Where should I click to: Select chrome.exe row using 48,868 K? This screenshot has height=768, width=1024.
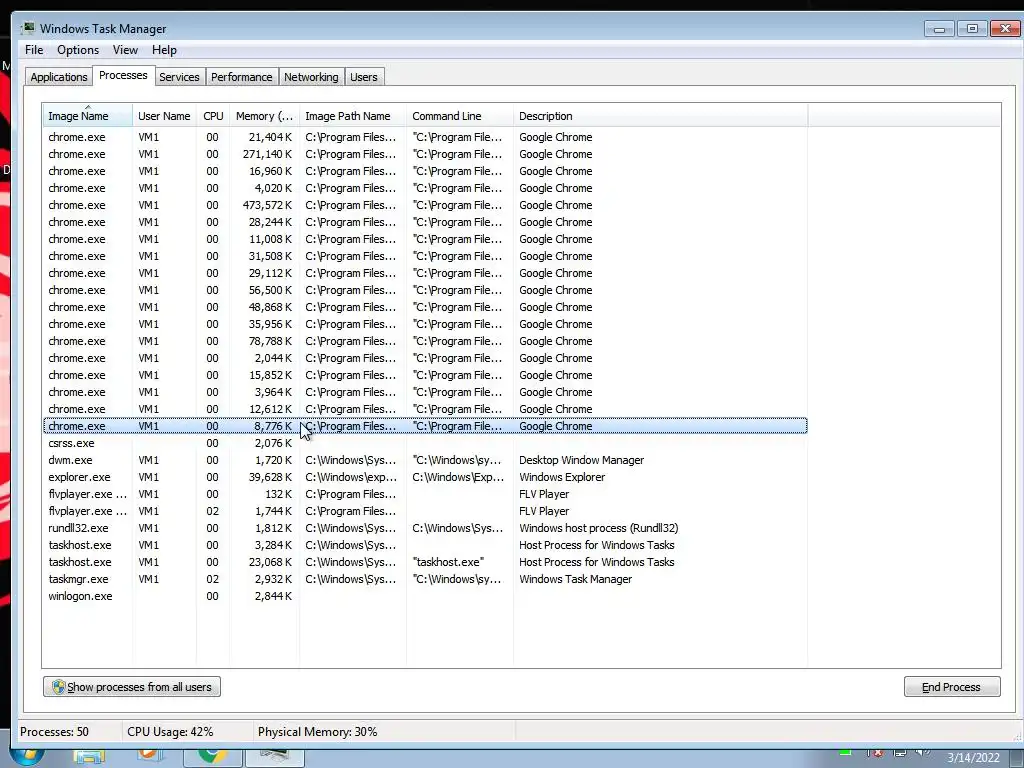(425, 307)
